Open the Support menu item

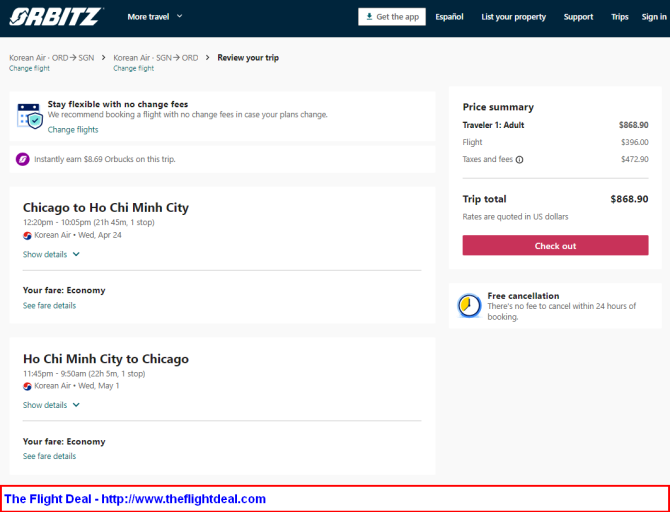578,17
